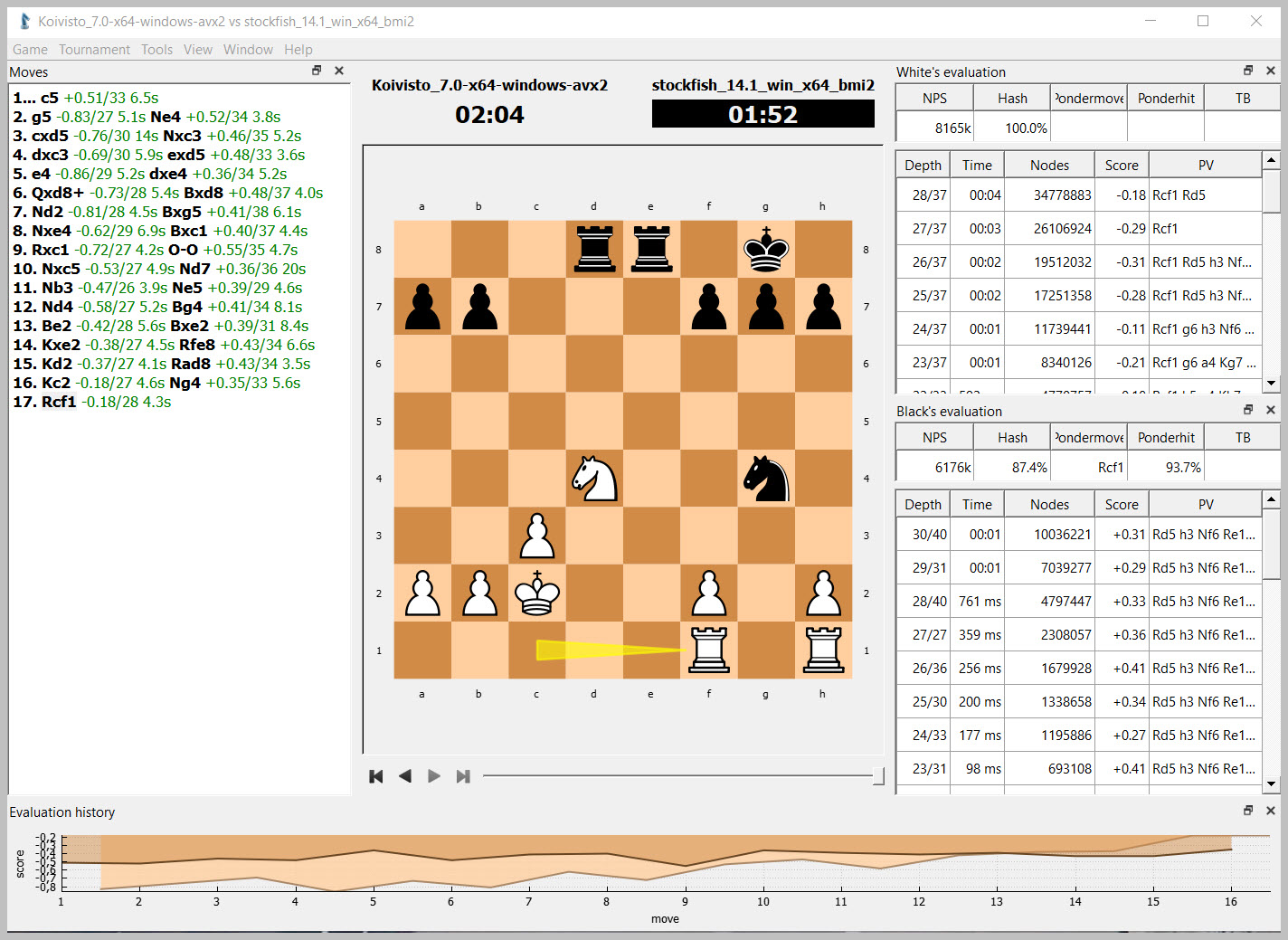The width and height of the screenshot is (1288, 940).
Task: Click the black pawn on a7
Action: point(422,307)
